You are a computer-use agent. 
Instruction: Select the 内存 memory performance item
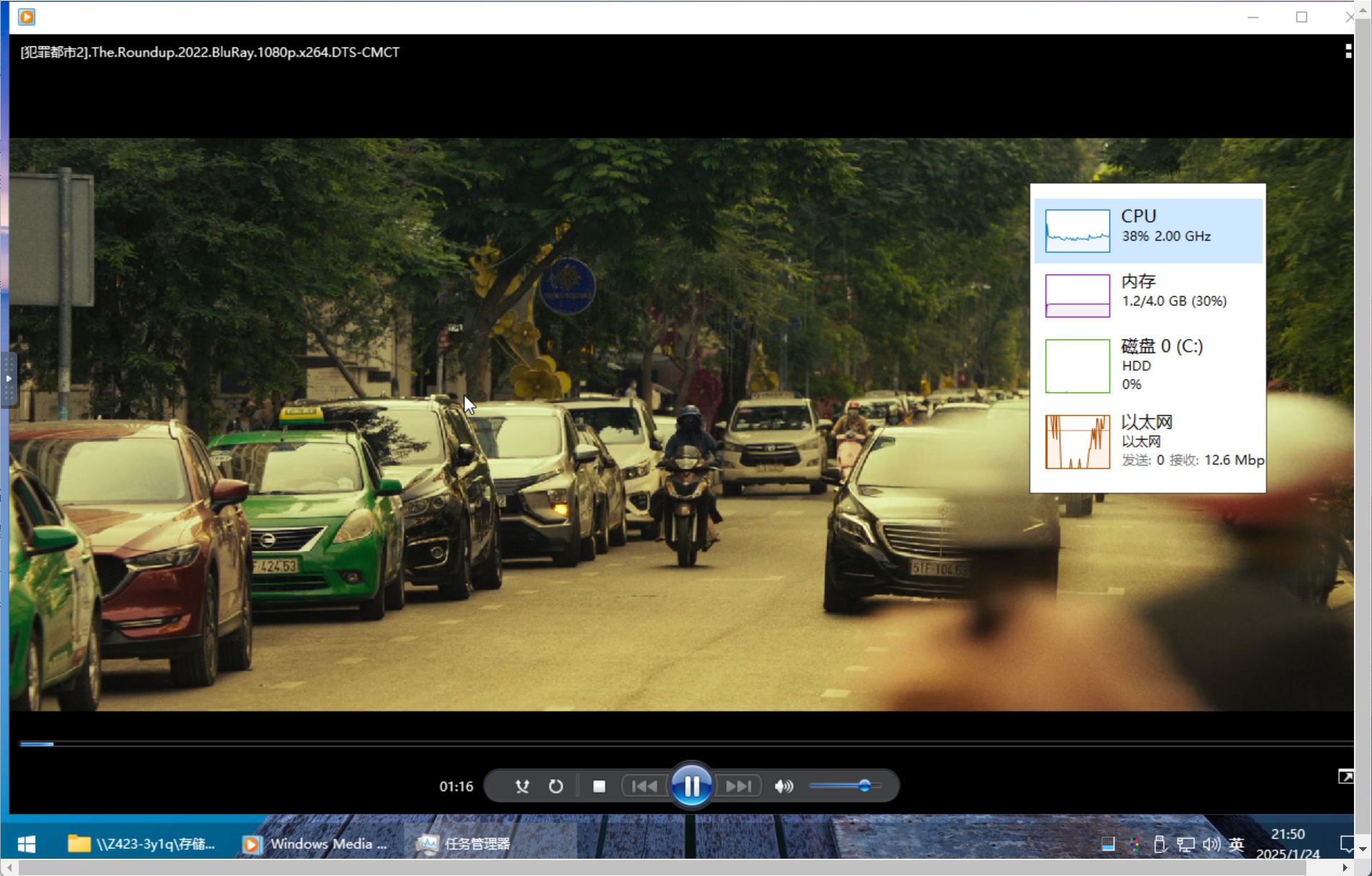pyautogui.click(x=1149, y=296)
